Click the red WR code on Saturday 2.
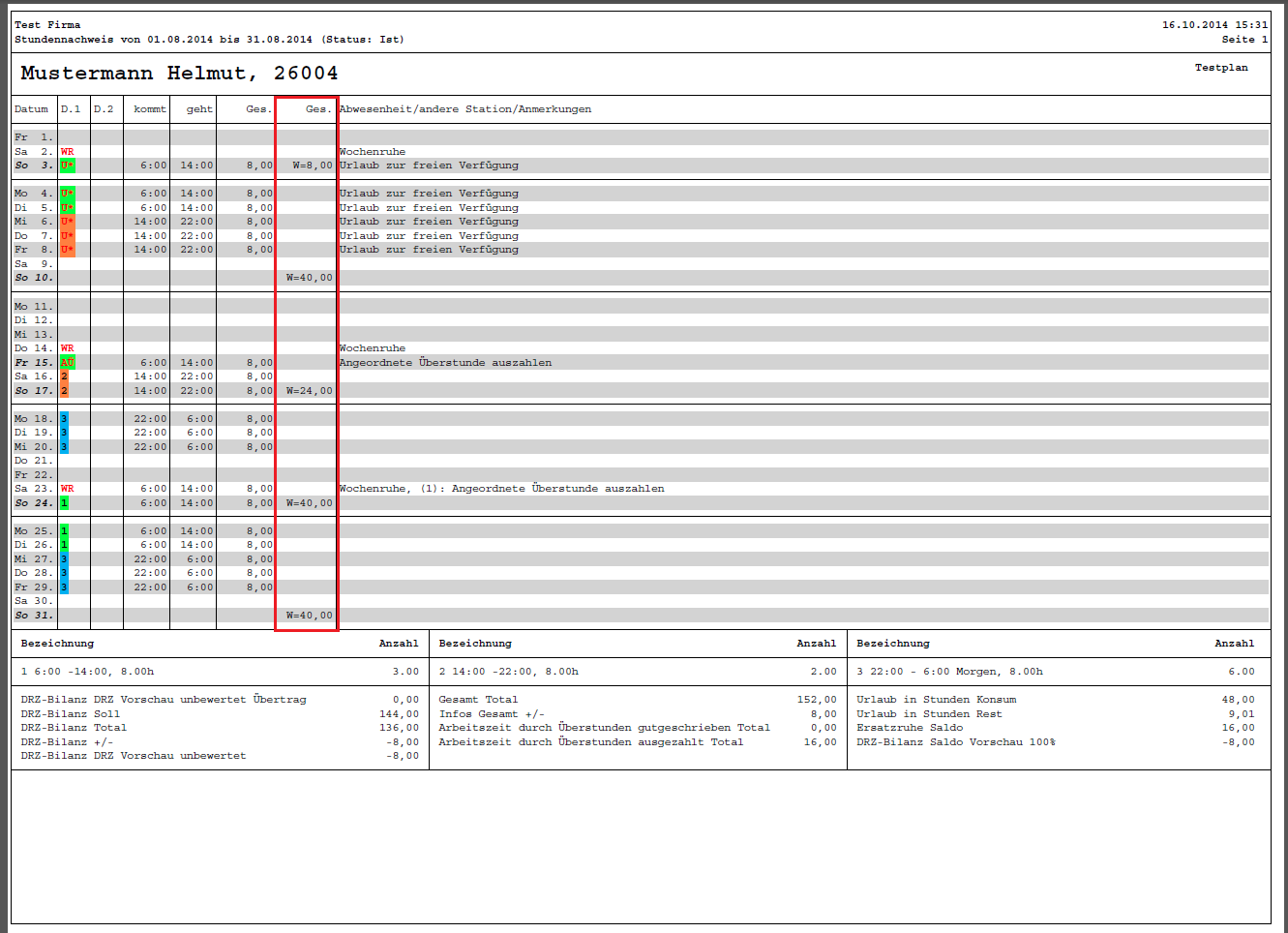This screenshot has width=1288, height=933. [67, 152]
